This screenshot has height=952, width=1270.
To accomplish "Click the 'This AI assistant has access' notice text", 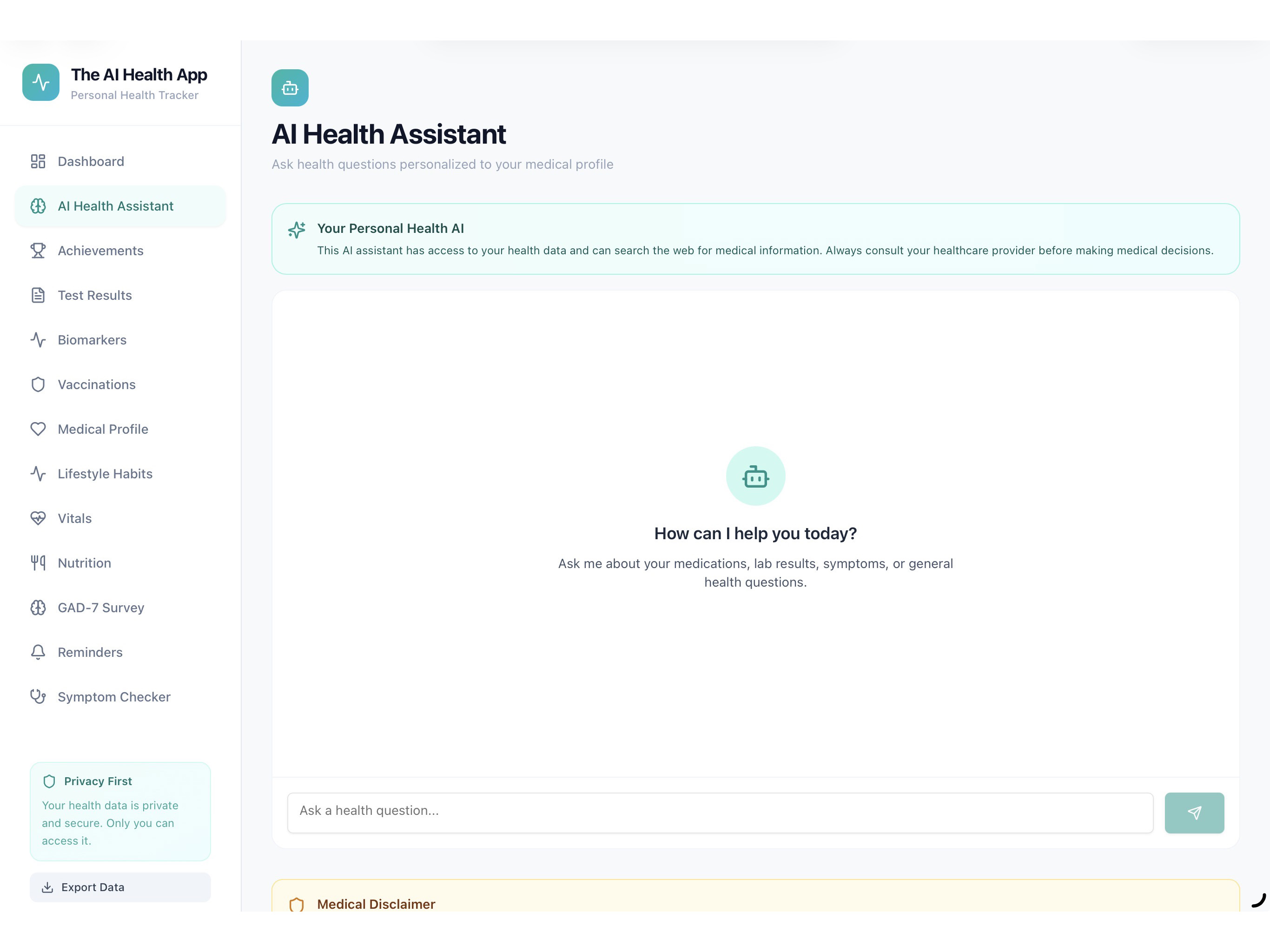I will point(765,251).
